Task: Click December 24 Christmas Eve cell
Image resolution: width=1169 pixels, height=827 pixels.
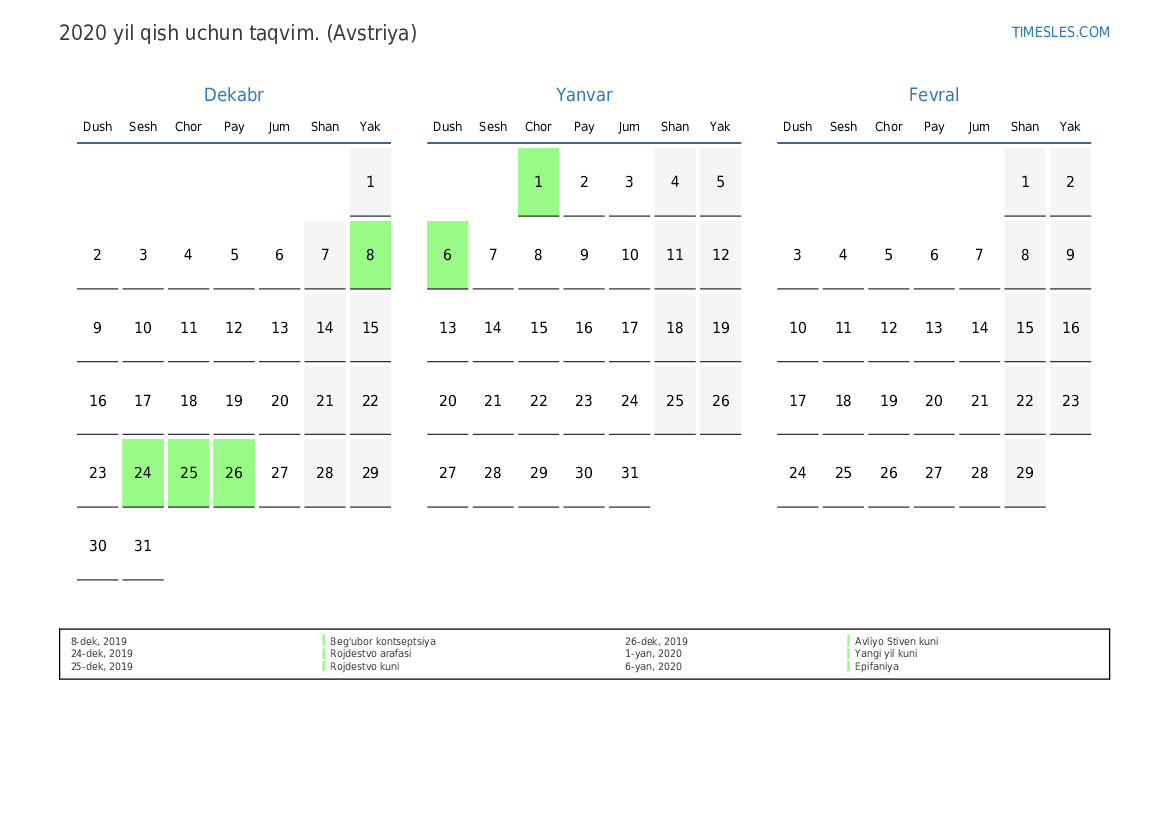Action: tap(143, 473)
